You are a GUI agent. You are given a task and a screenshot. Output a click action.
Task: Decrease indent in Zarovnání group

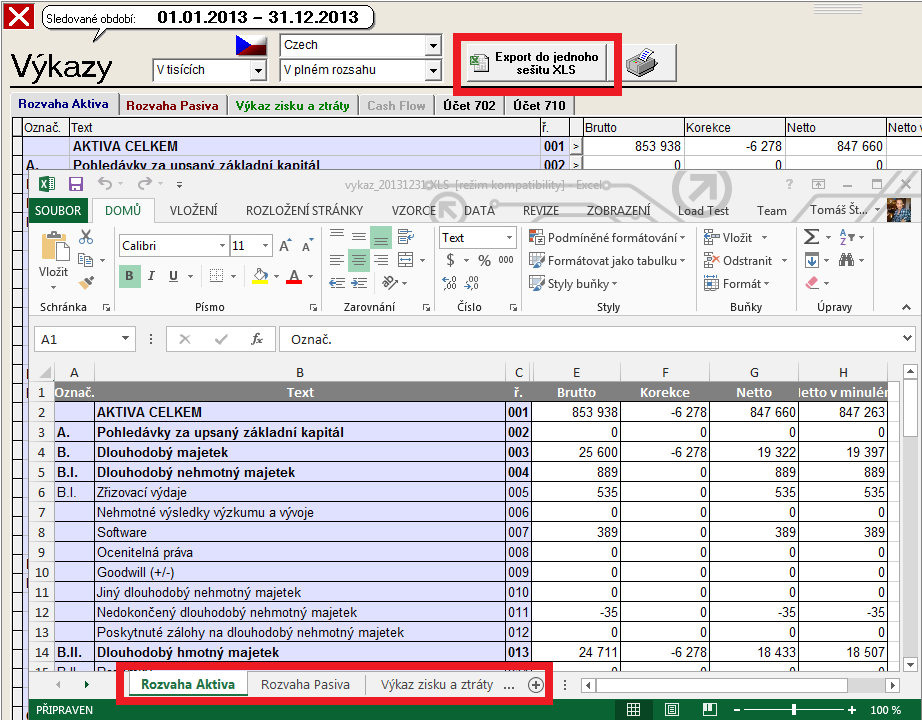point(337,283)
